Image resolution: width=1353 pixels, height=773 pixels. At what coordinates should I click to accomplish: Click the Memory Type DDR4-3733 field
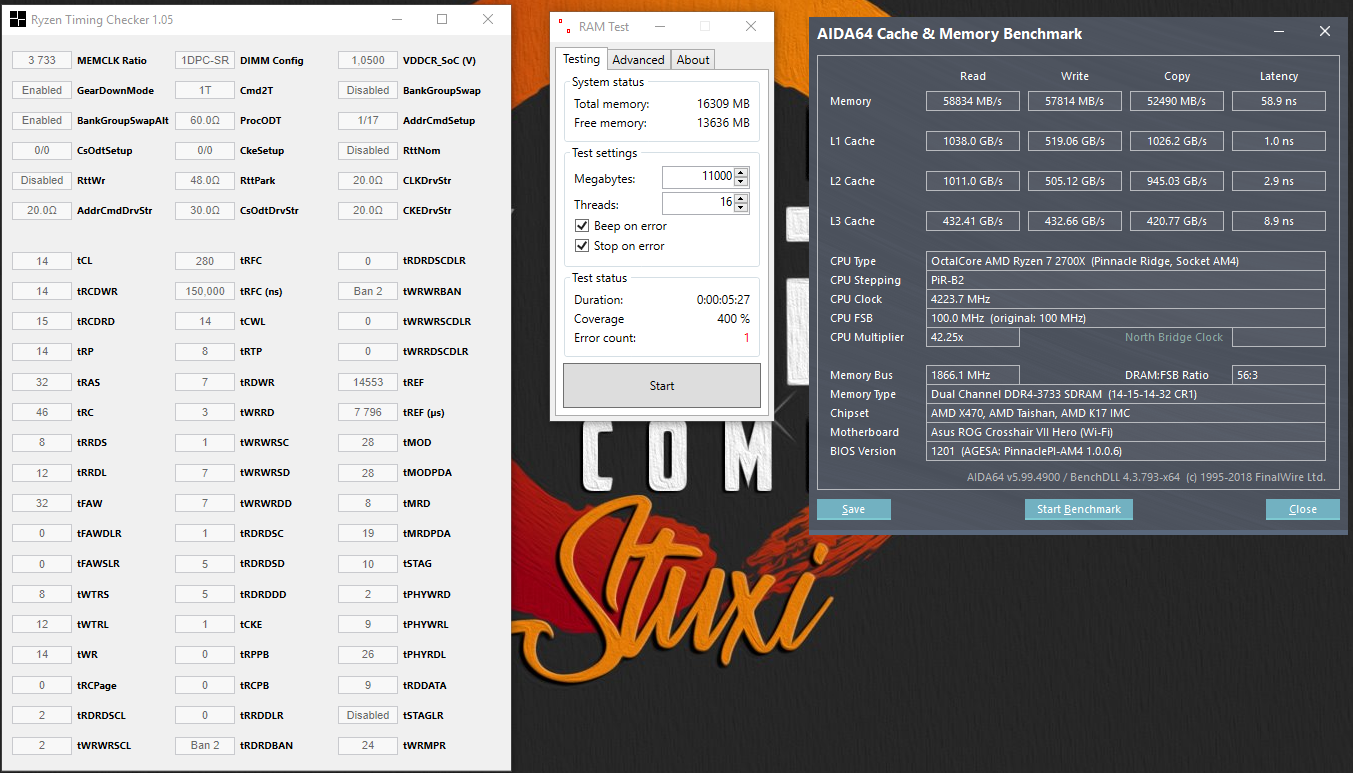point(1126,394)
